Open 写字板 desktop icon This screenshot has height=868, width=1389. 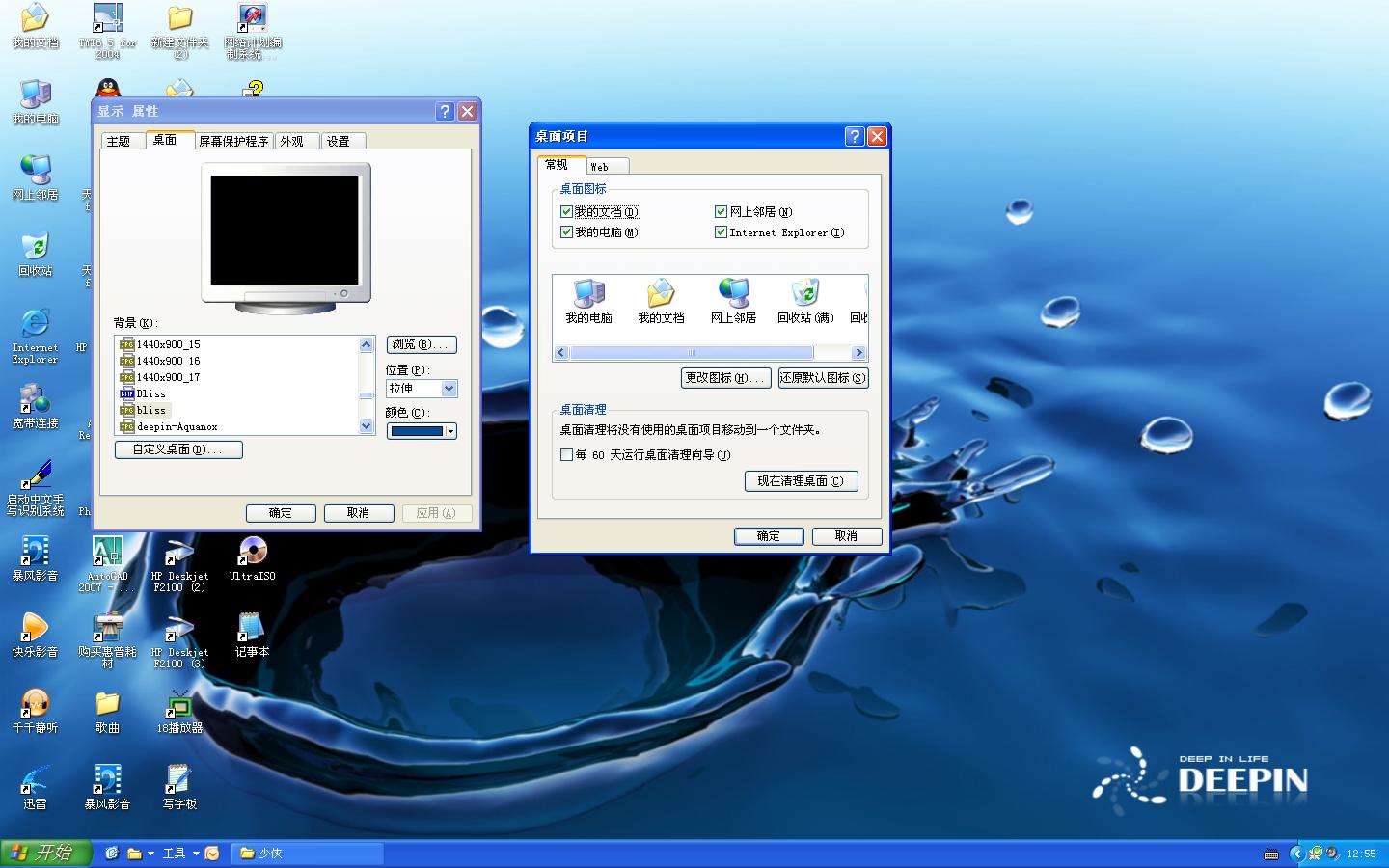(x=179, y=787)
